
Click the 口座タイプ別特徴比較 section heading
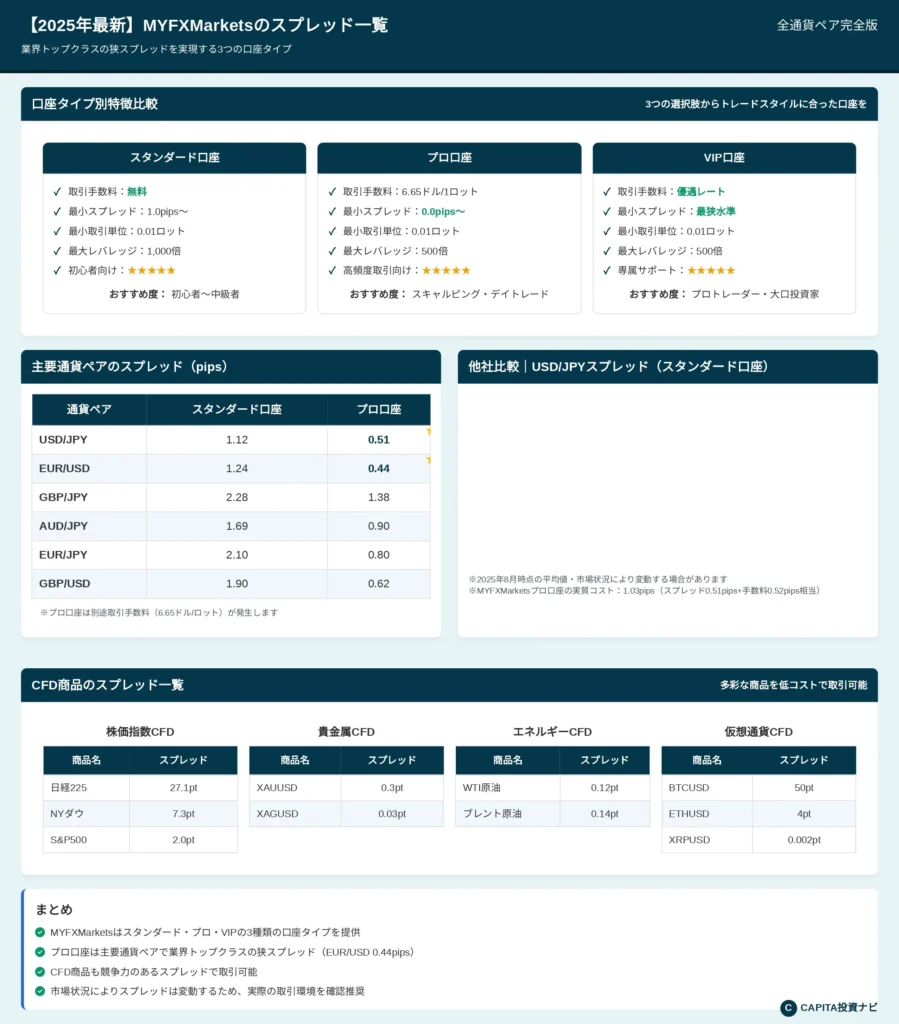pos(95,104)
